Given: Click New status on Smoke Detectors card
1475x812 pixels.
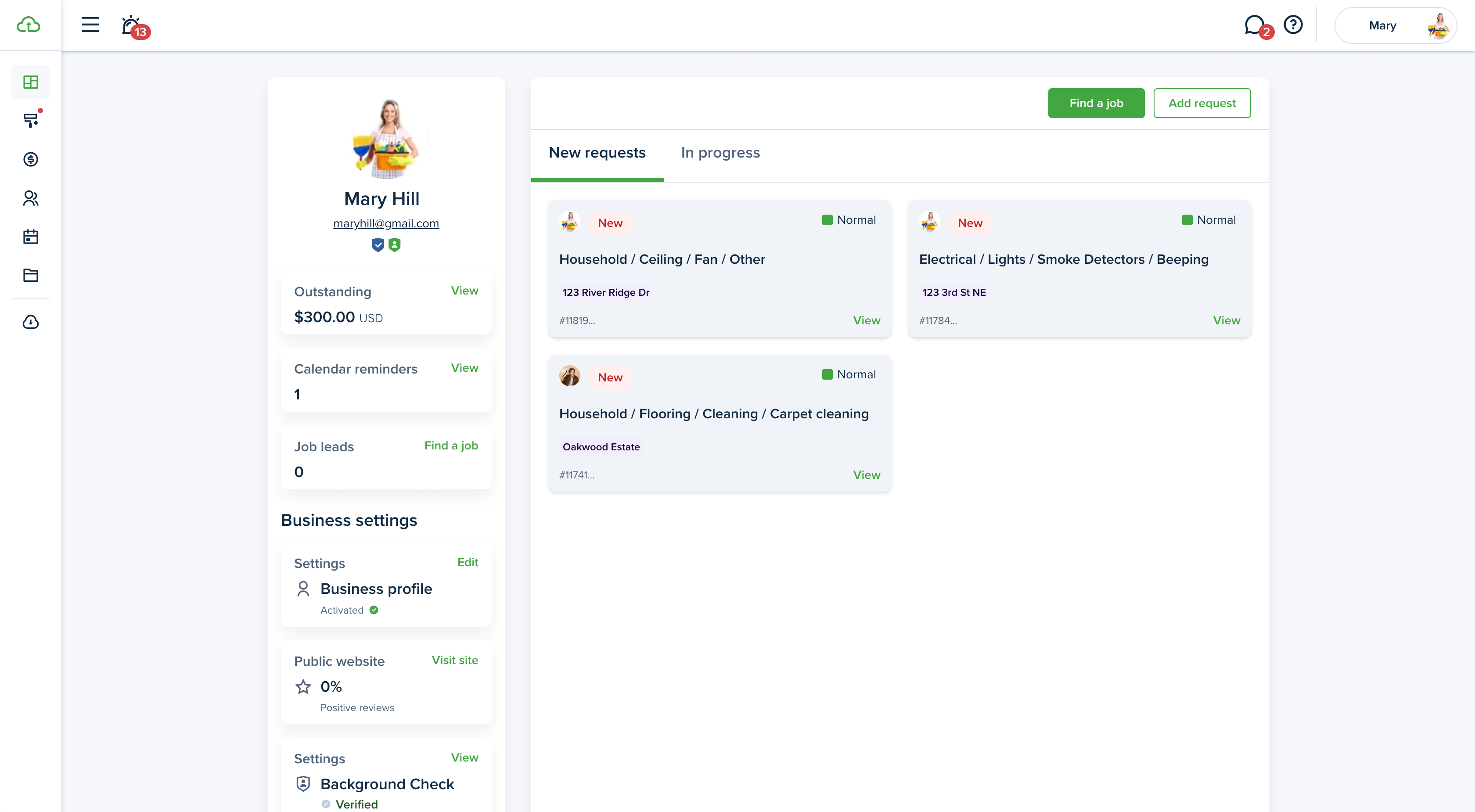Looking at the screenshot, I should click(970, 223).
